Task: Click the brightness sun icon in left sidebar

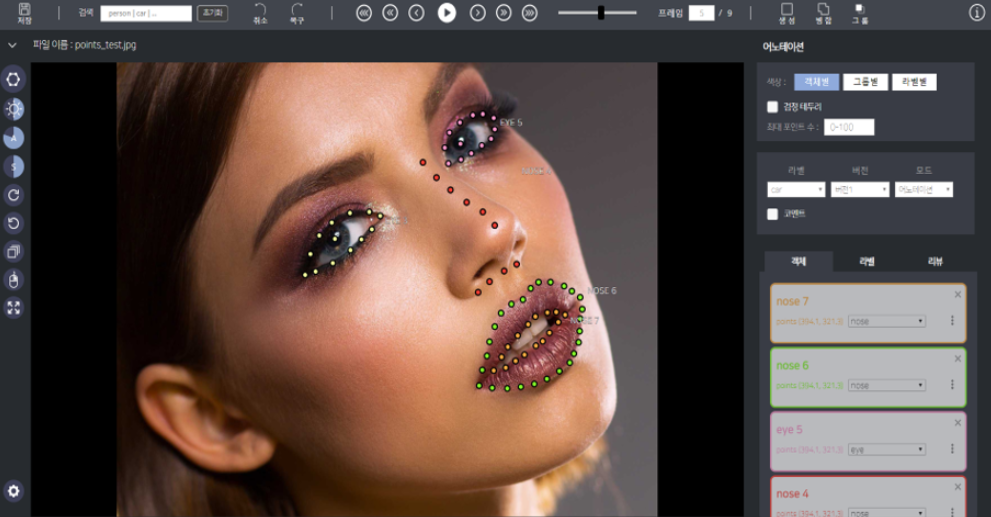Action: [13, 109]
